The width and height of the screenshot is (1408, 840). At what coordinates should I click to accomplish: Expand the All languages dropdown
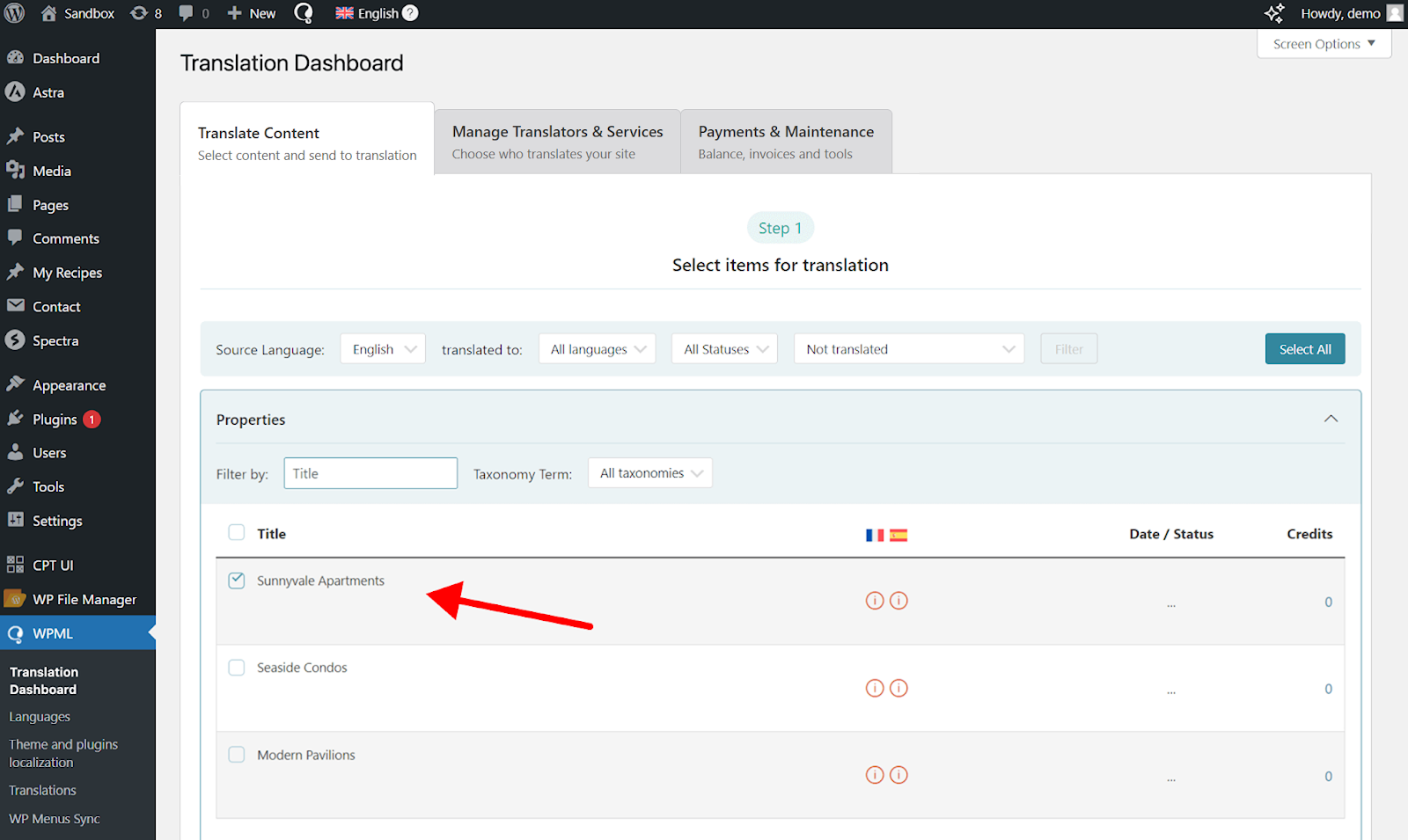click(x=597, y=349)
